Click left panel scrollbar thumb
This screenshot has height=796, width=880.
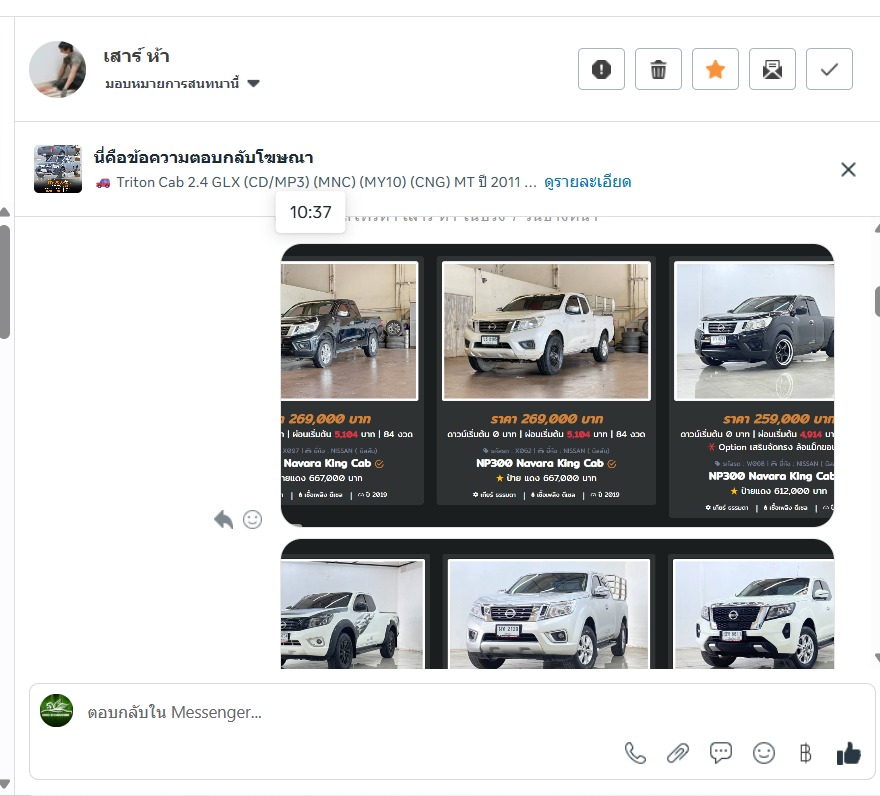[4, 281]
